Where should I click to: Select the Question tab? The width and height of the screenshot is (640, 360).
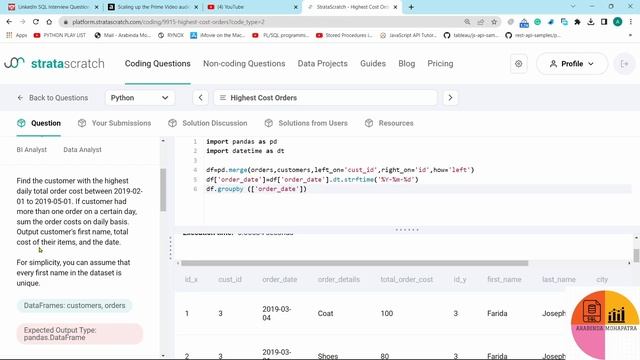click(39, 123)
